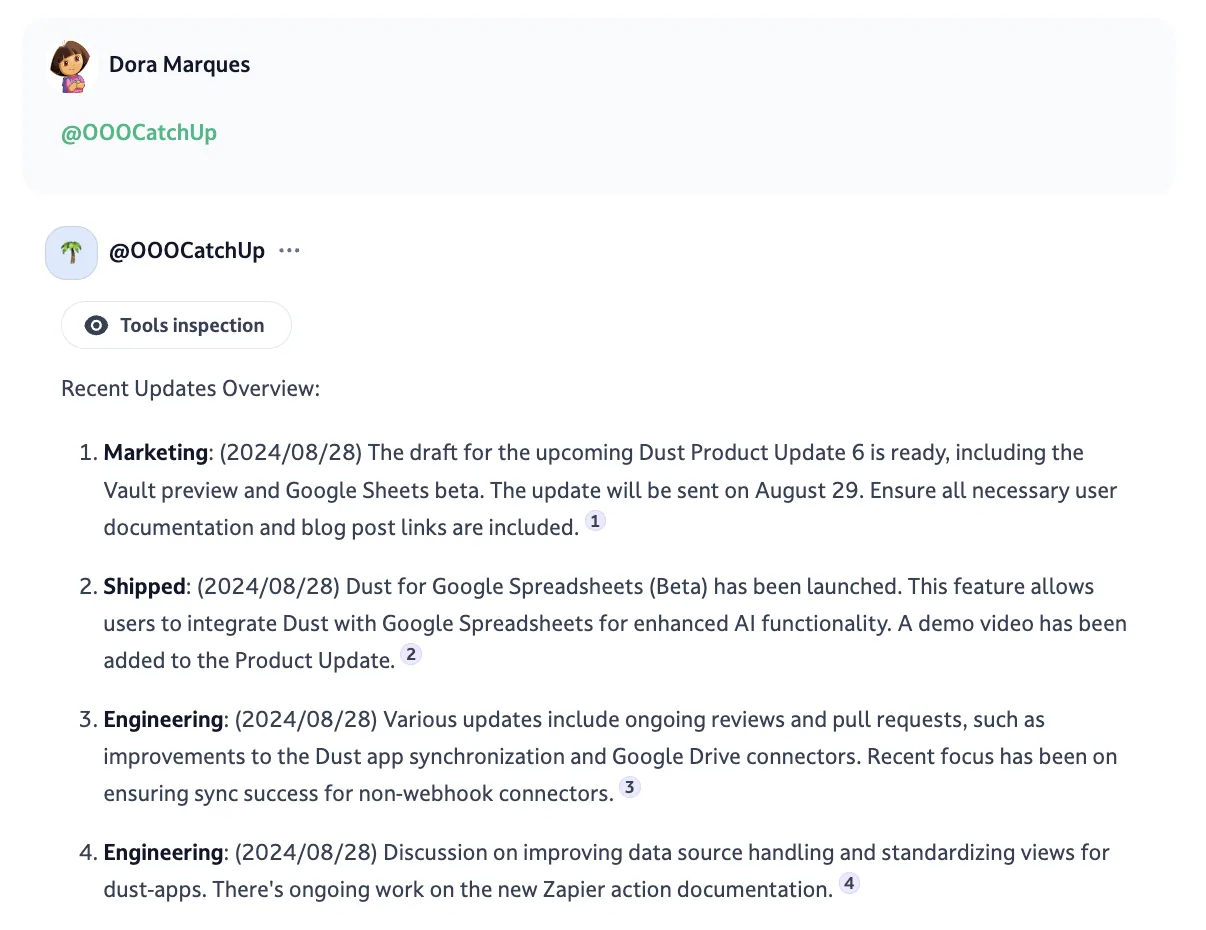
Task: Click the Engineering label about dust-apps views
Action: (x=163, y=852)
